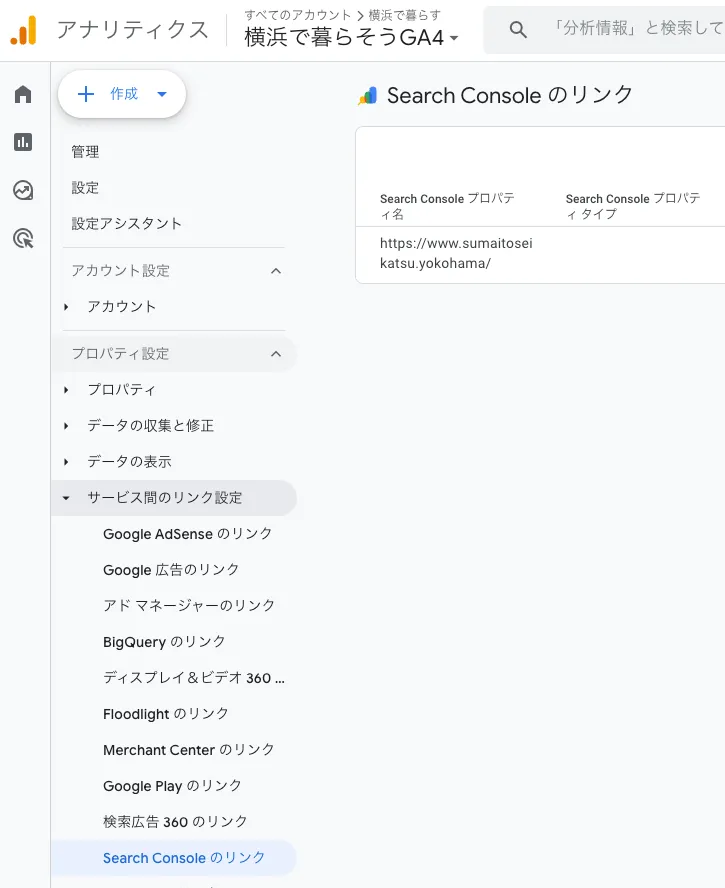Click the Home icon in the left rail

pyautogui.click(x=22, y=94)
